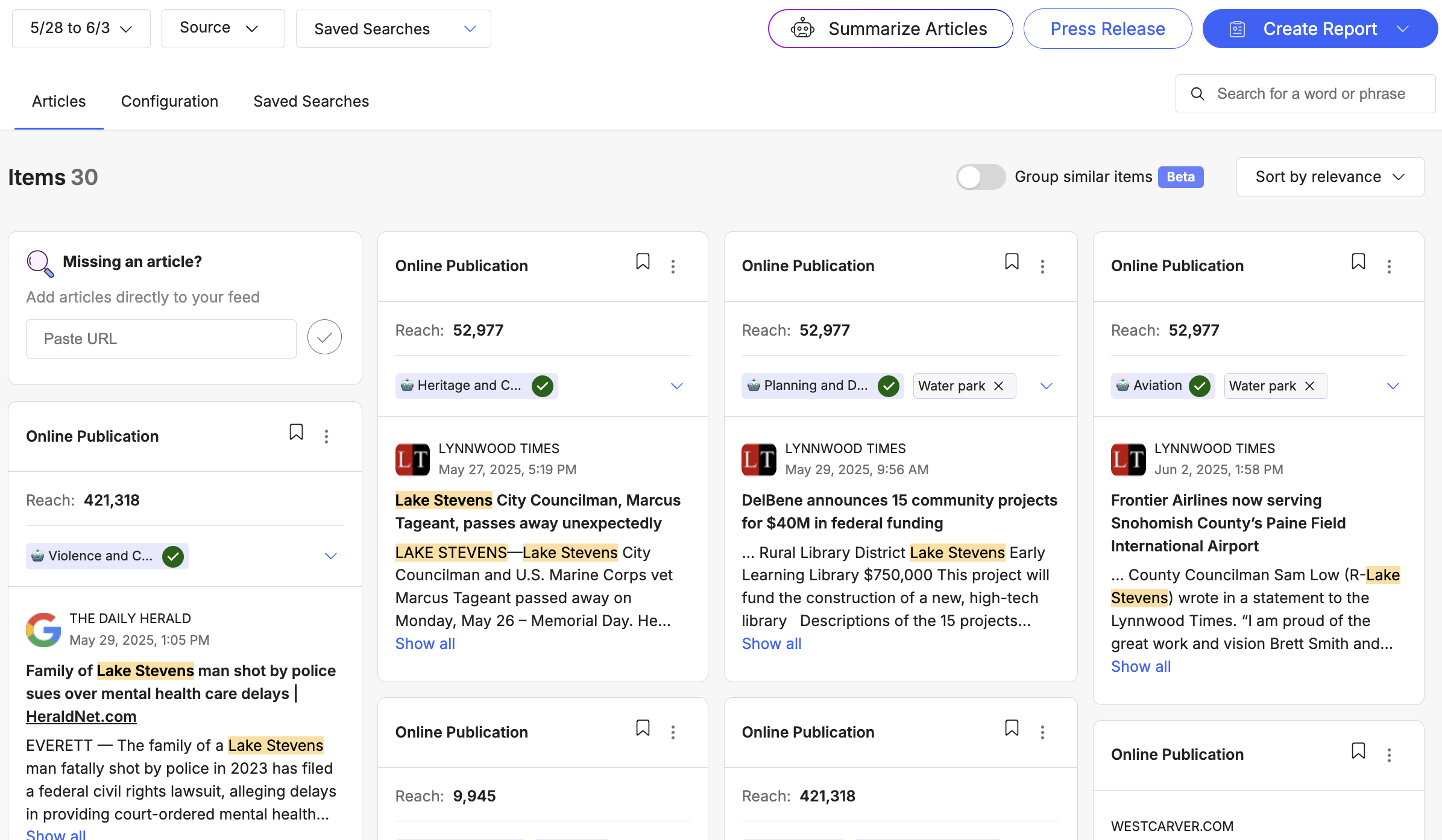Click the Missing an article magnifier icon
This screenshot has width=1442, height=840.
click(x=40, y=263)
